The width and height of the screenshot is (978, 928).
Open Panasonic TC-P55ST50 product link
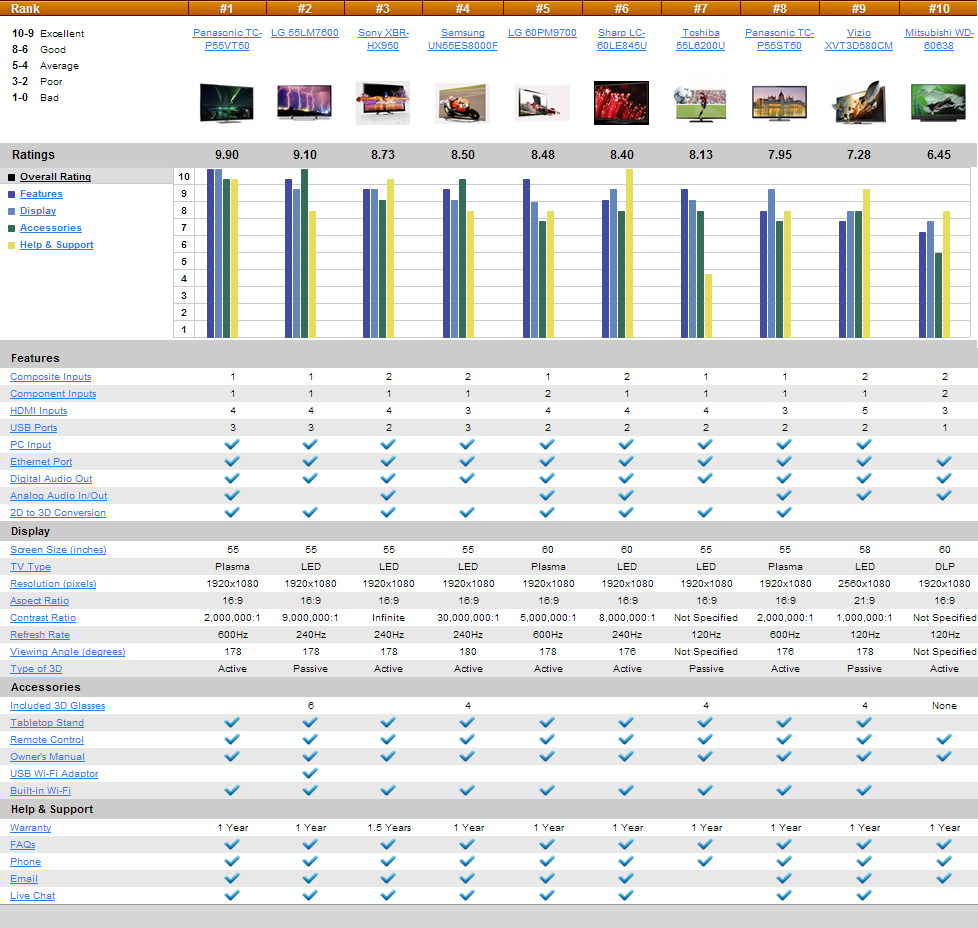tap(779, 39)
